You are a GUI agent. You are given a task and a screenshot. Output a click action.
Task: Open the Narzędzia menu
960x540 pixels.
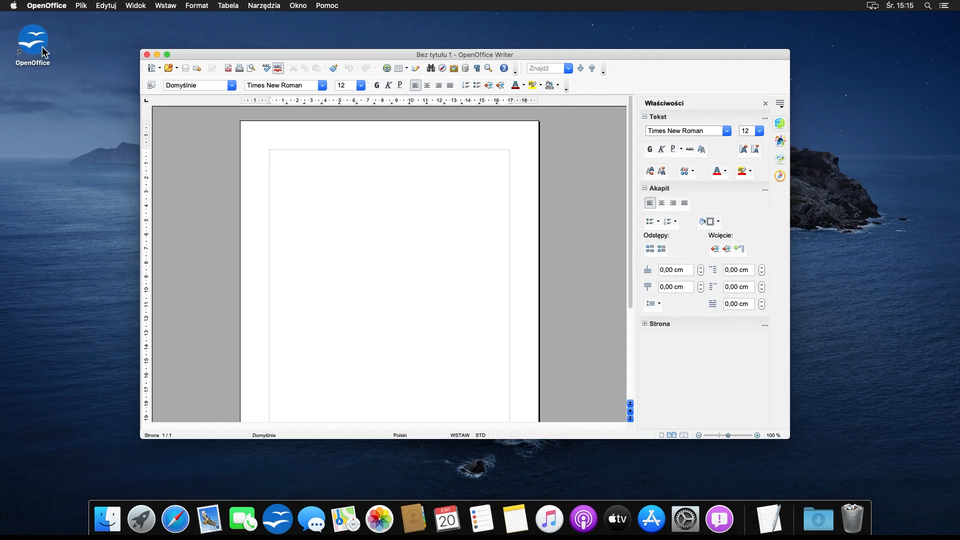click(x=264, y=6)
